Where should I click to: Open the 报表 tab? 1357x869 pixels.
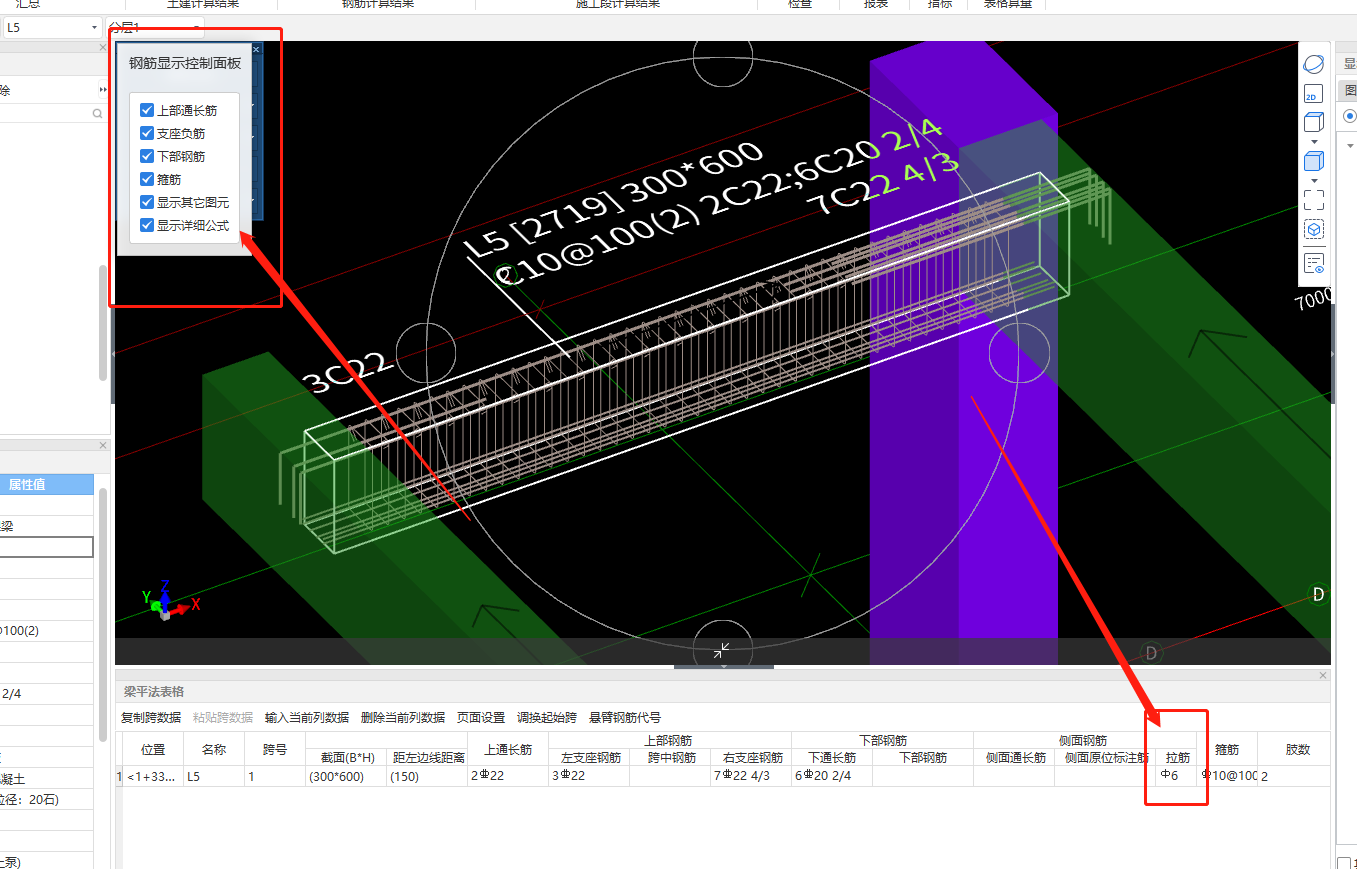[x=877, y=5]
